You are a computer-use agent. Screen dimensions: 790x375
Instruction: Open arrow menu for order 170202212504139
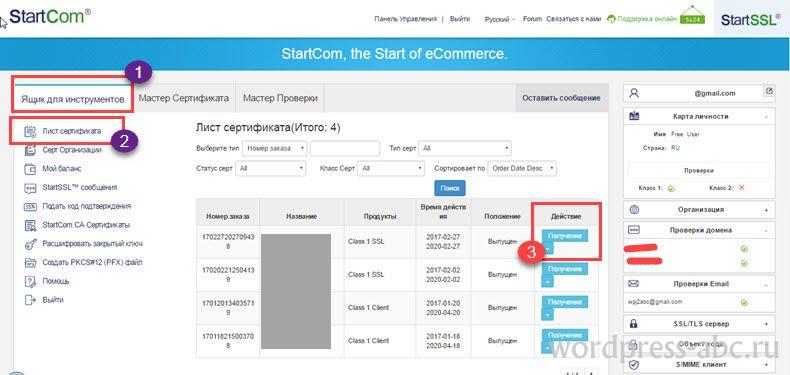pos(548,281)
